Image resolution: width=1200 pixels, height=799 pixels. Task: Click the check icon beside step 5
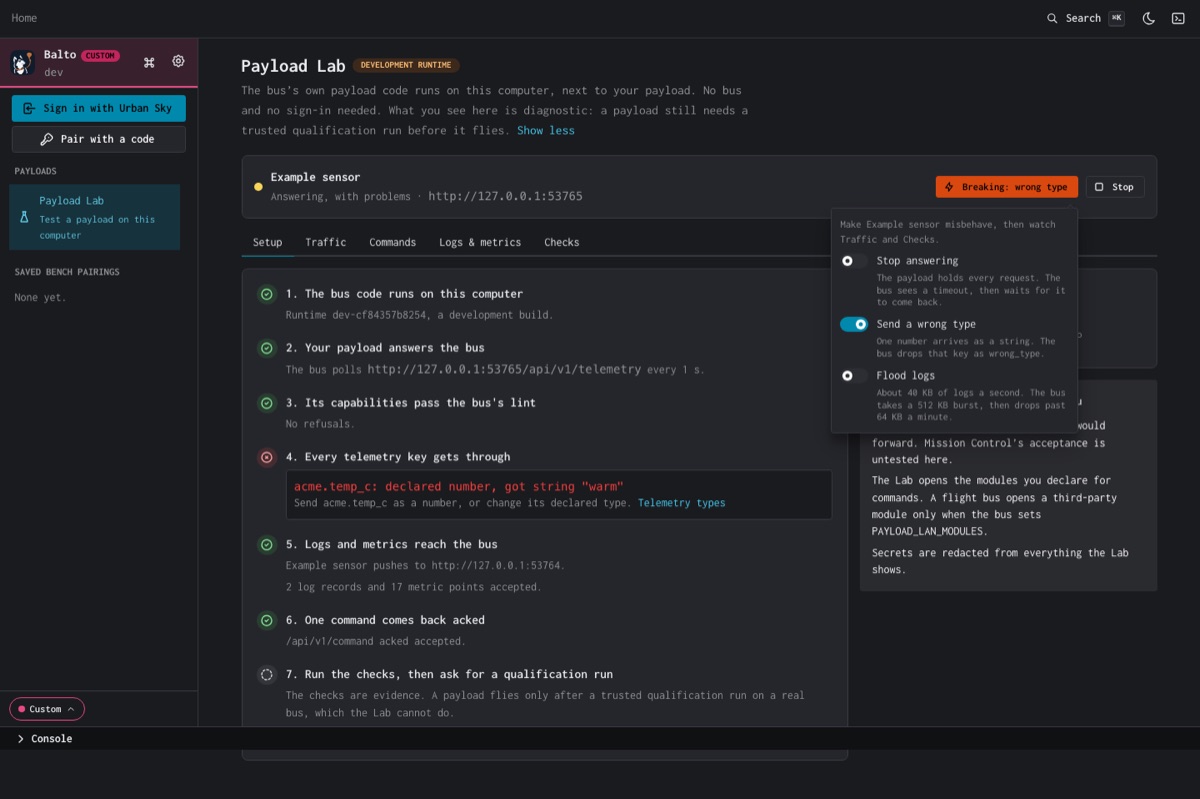(267, 545)
